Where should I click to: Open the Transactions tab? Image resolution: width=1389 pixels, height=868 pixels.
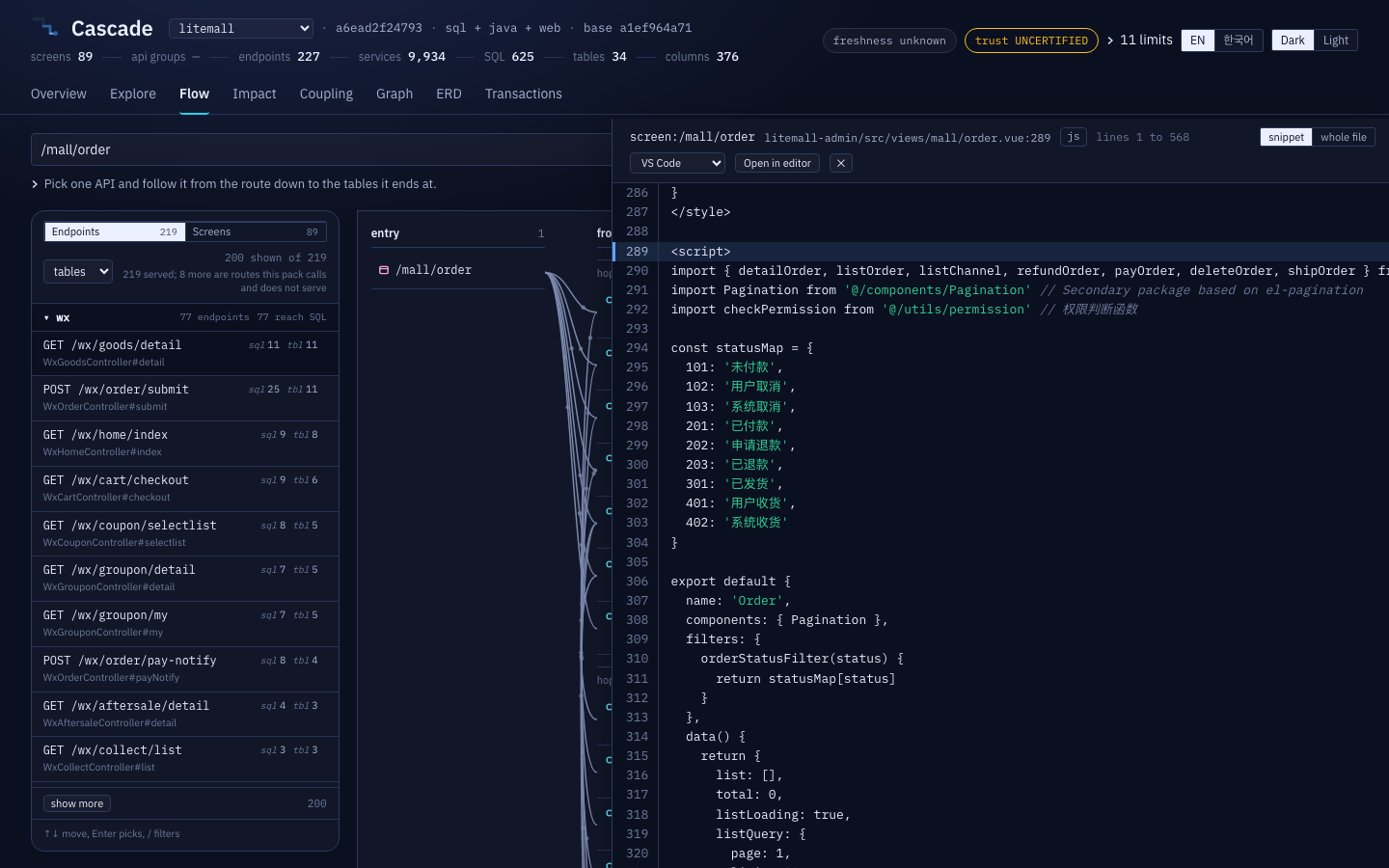click(x=524, y=94)
